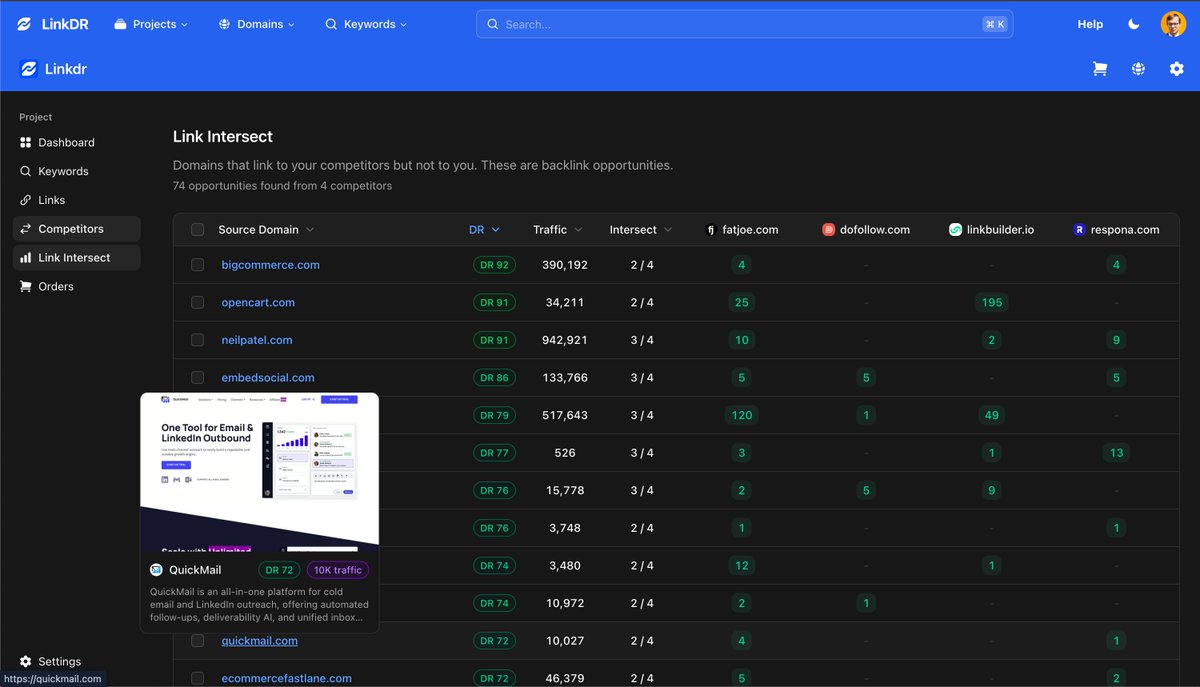Click the fatjoe.com column favicon
The width and height of the screenshot is (1200, 687).
712,230
